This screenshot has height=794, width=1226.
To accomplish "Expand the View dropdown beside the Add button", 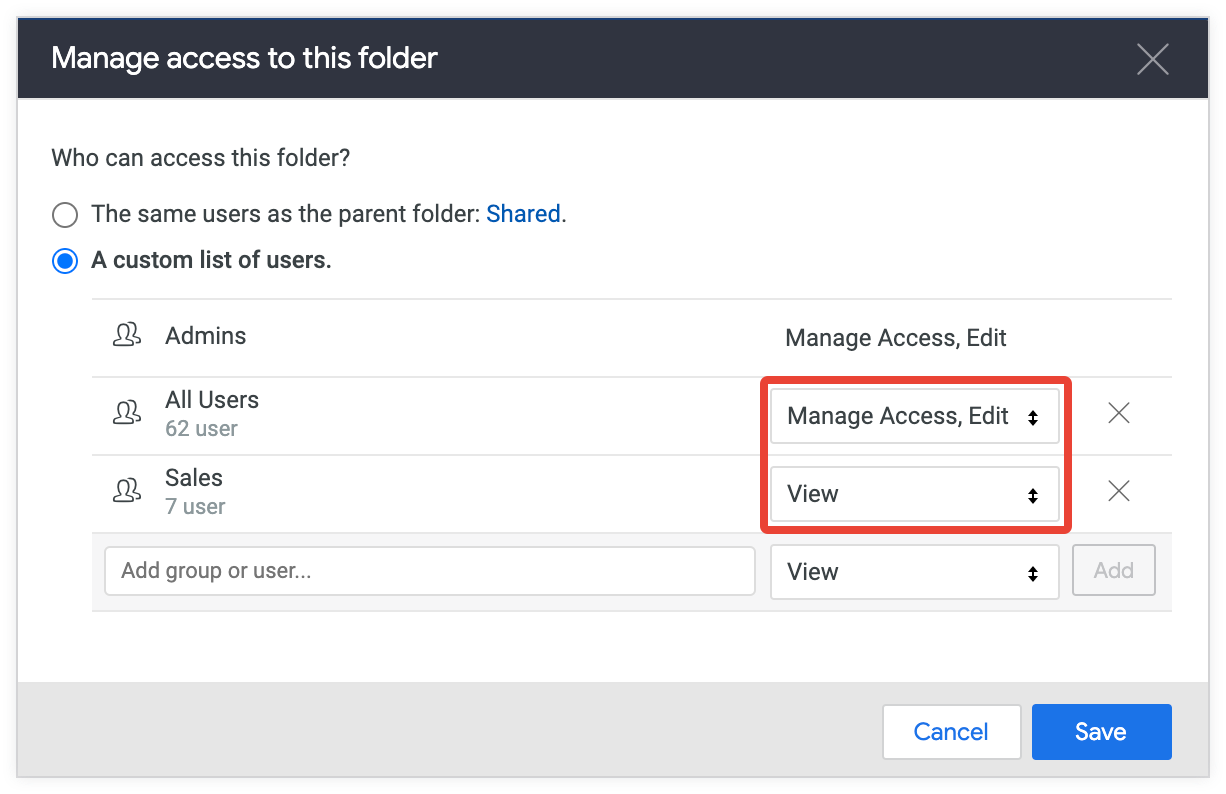I will pos(913,572).
